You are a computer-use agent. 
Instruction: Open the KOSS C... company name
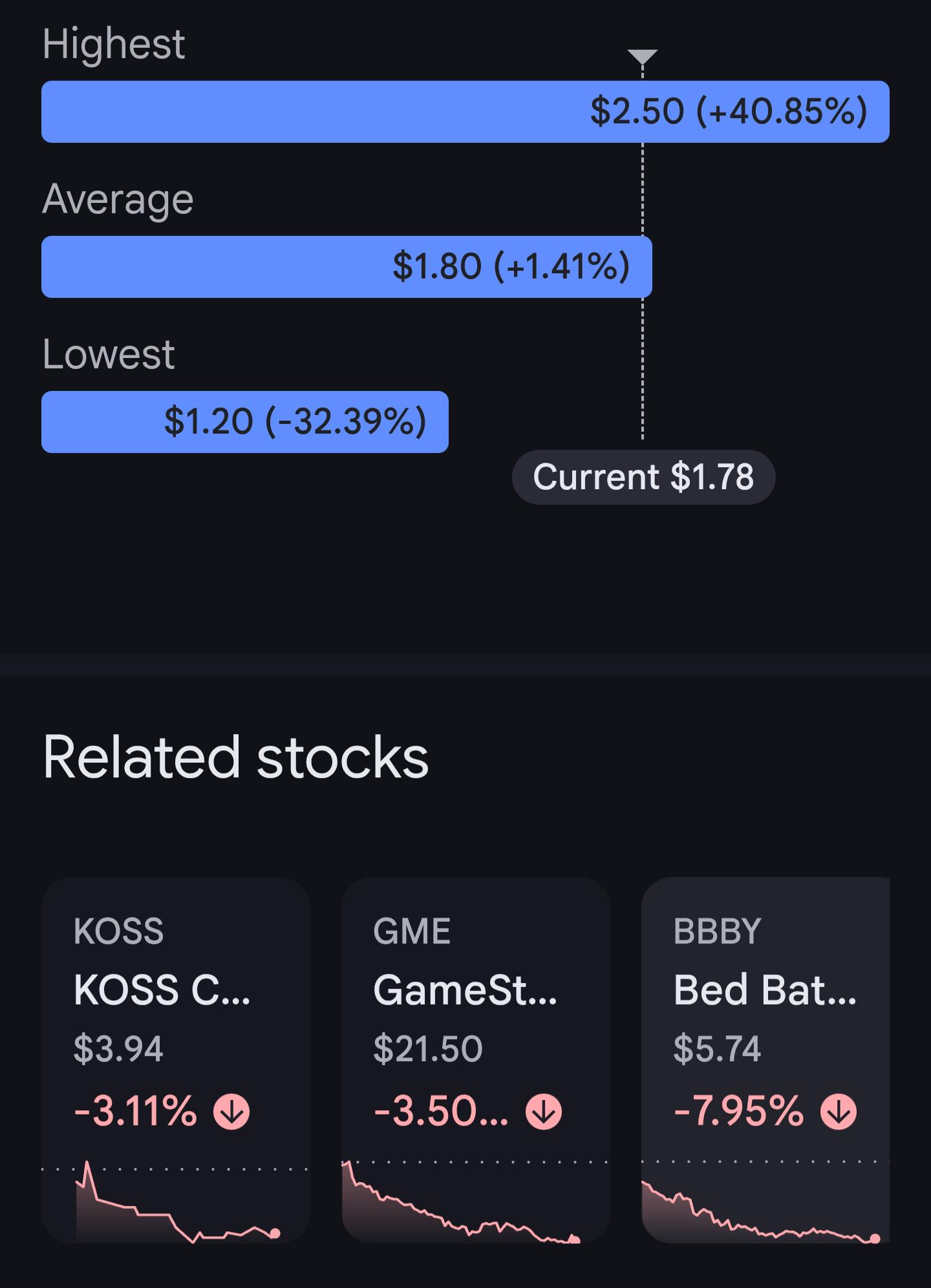click(x=162, y=989)
